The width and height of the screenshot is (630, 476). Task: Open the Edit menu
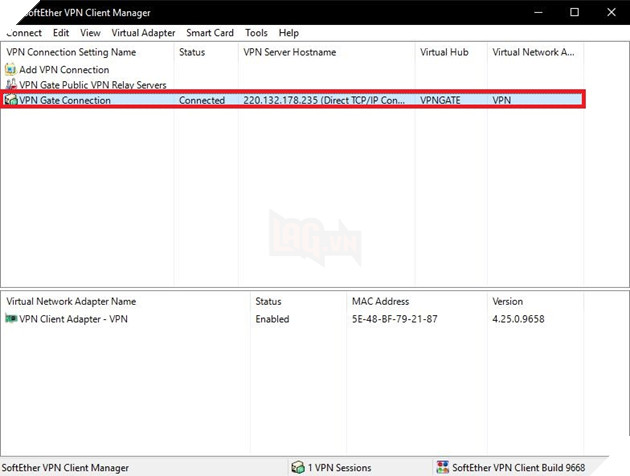(61, 33)
